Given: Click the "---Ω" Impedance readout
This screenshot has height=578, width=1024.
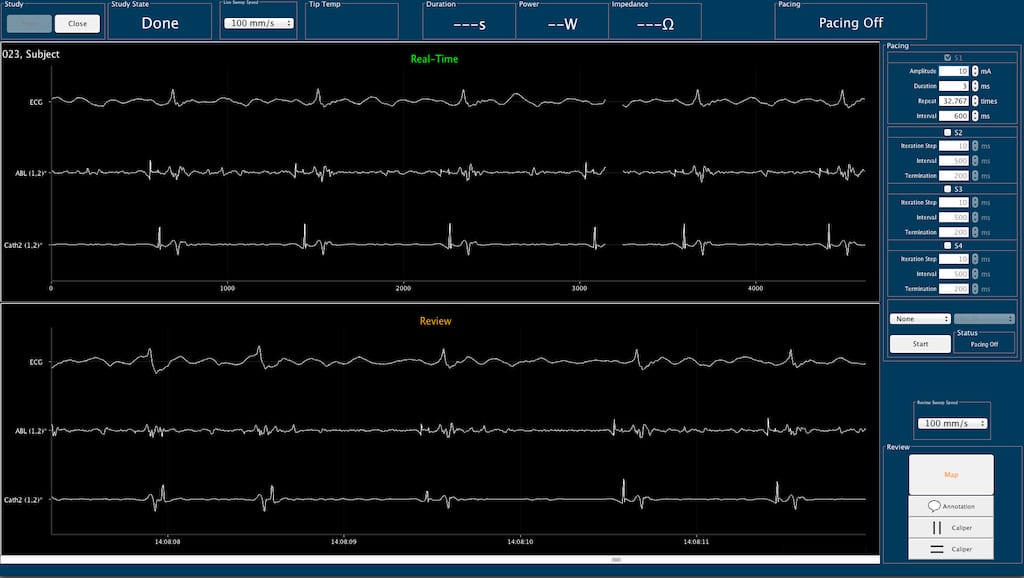Looking at the screenshot, I should tap(655, 24).
